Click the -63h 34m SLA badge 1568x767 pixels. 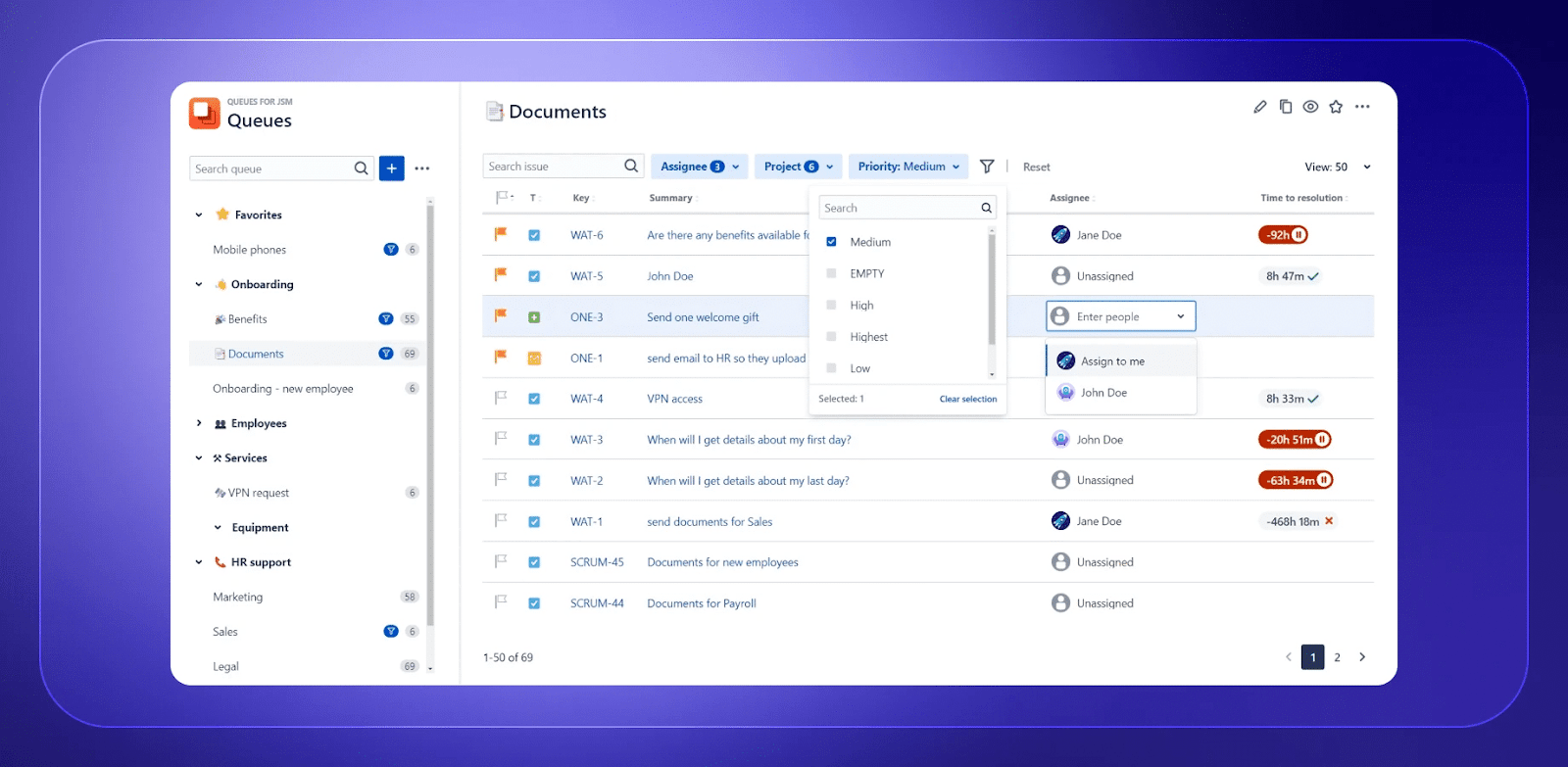(x=1296, y=480)
